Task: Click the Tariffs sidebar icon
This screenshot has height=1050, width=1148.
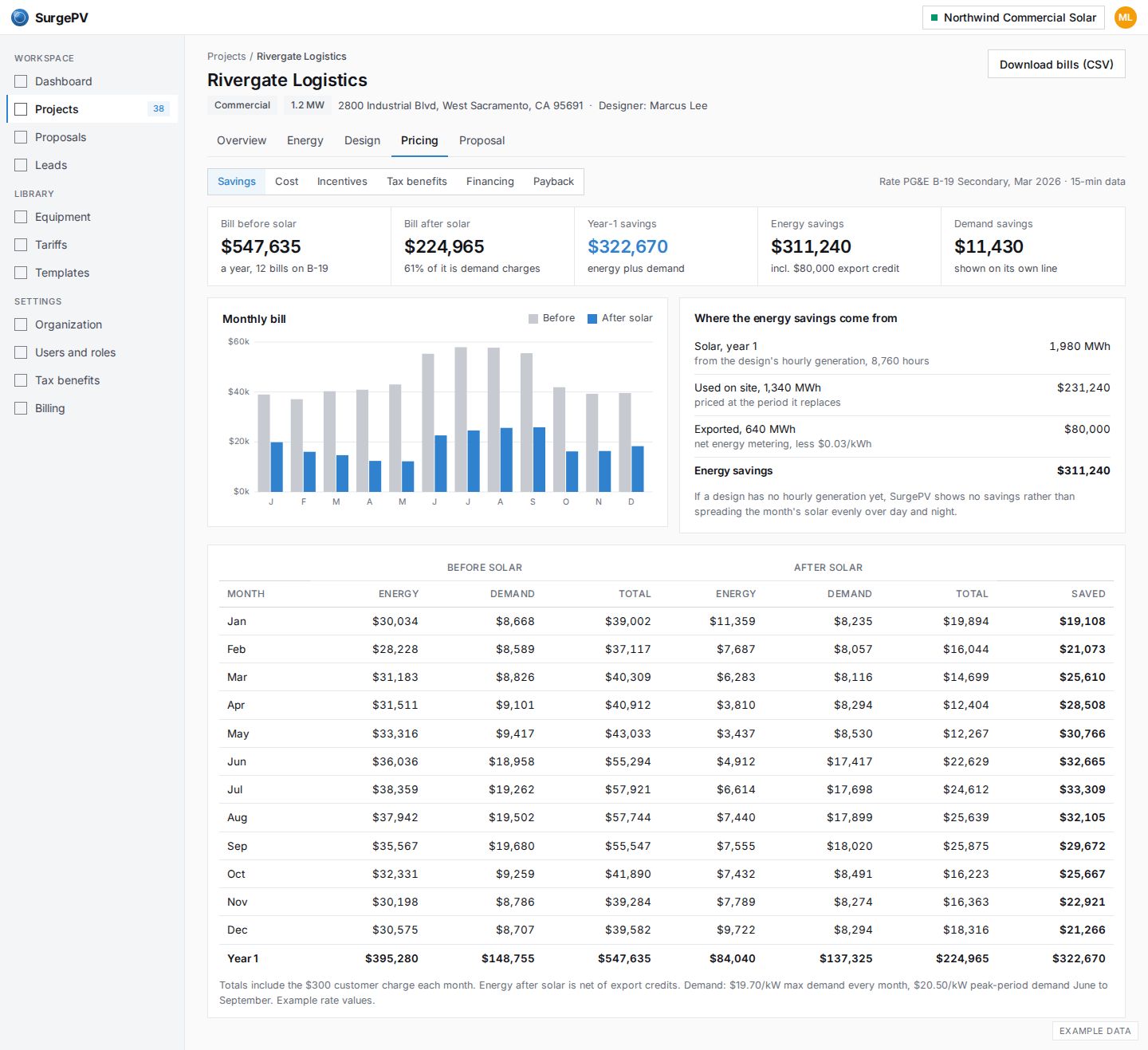Action: (21, 245)
